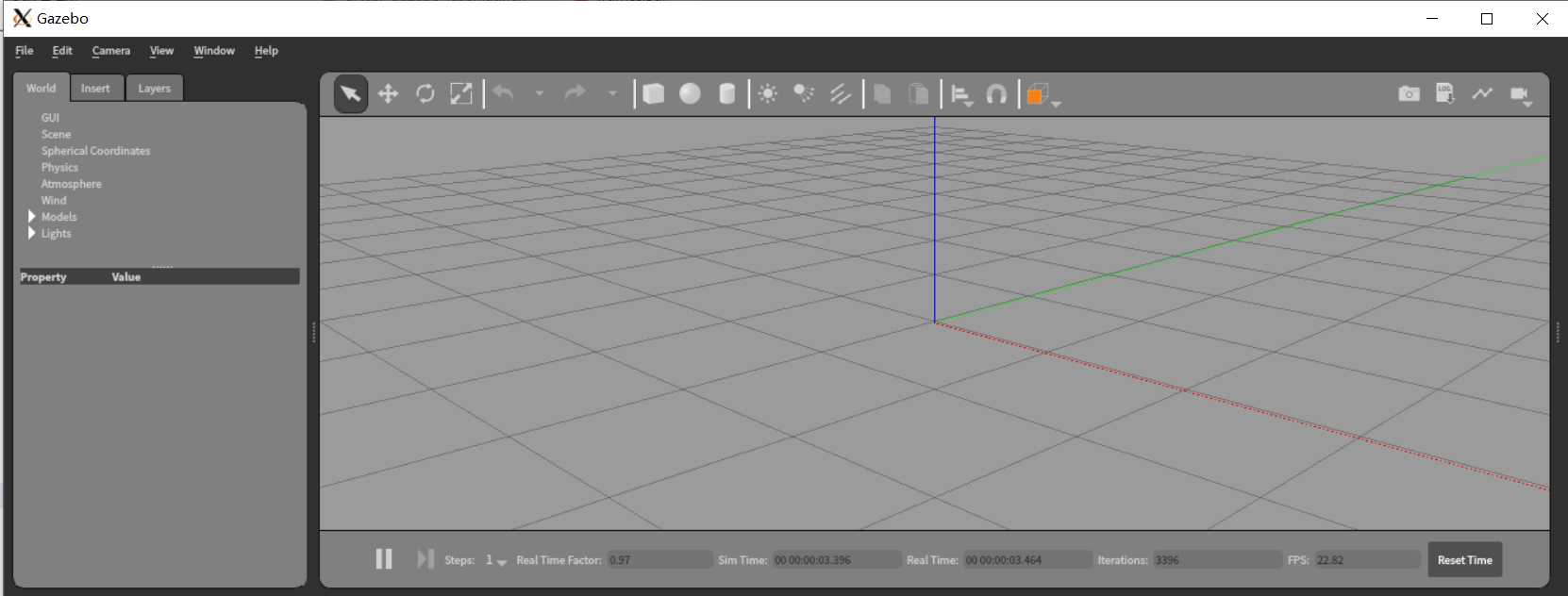
Task: Select GUI in the world tree
Action: [x=50, y=118]
